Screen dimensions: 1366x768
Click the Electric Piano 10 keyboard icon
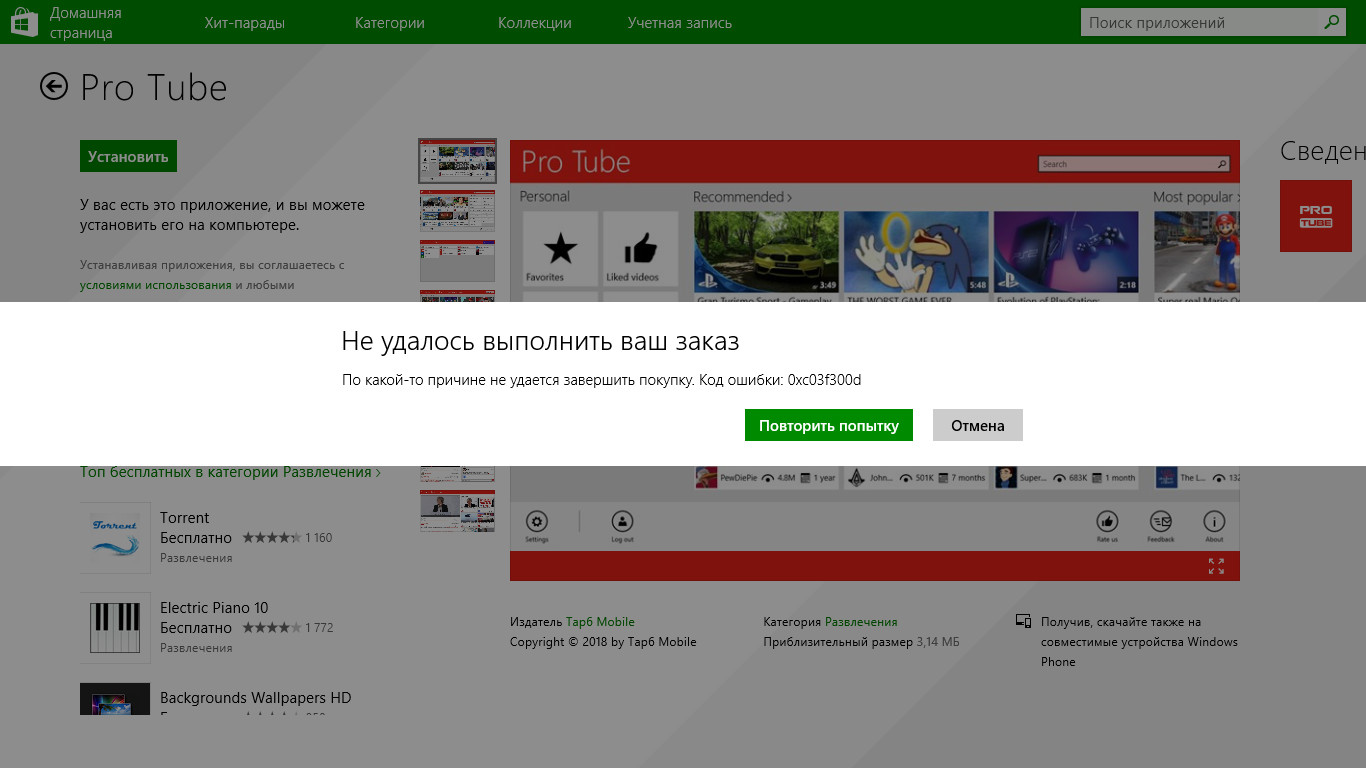(x=115, y=628)
